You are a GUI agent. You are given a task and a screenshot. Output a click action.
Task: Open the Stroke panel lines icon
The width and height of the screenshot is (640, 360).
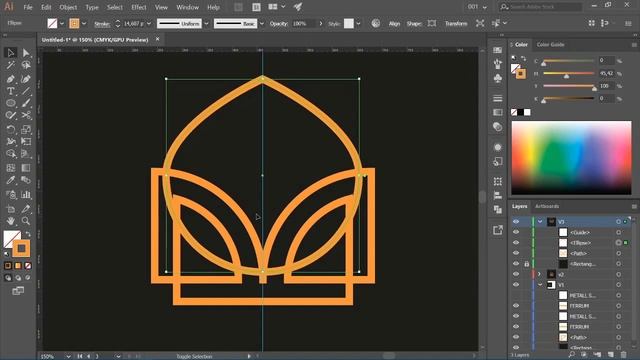498,98
